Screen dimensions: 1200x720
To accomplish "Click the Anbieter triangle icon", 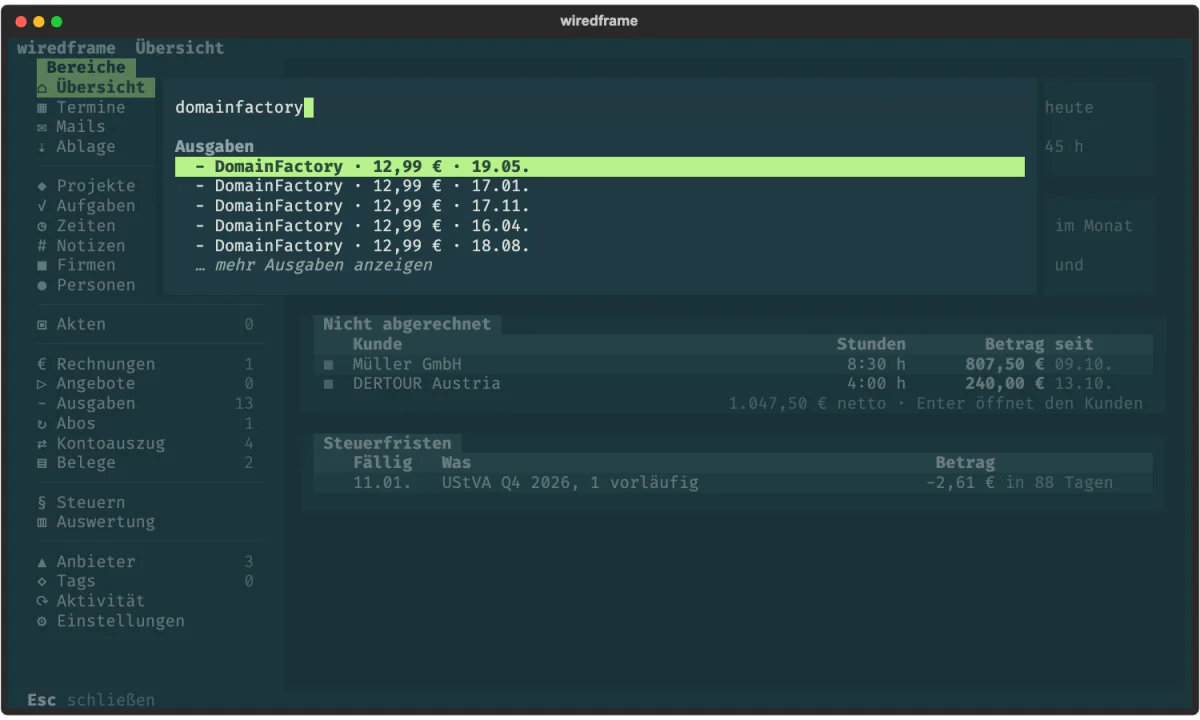I will coord(42,562).
